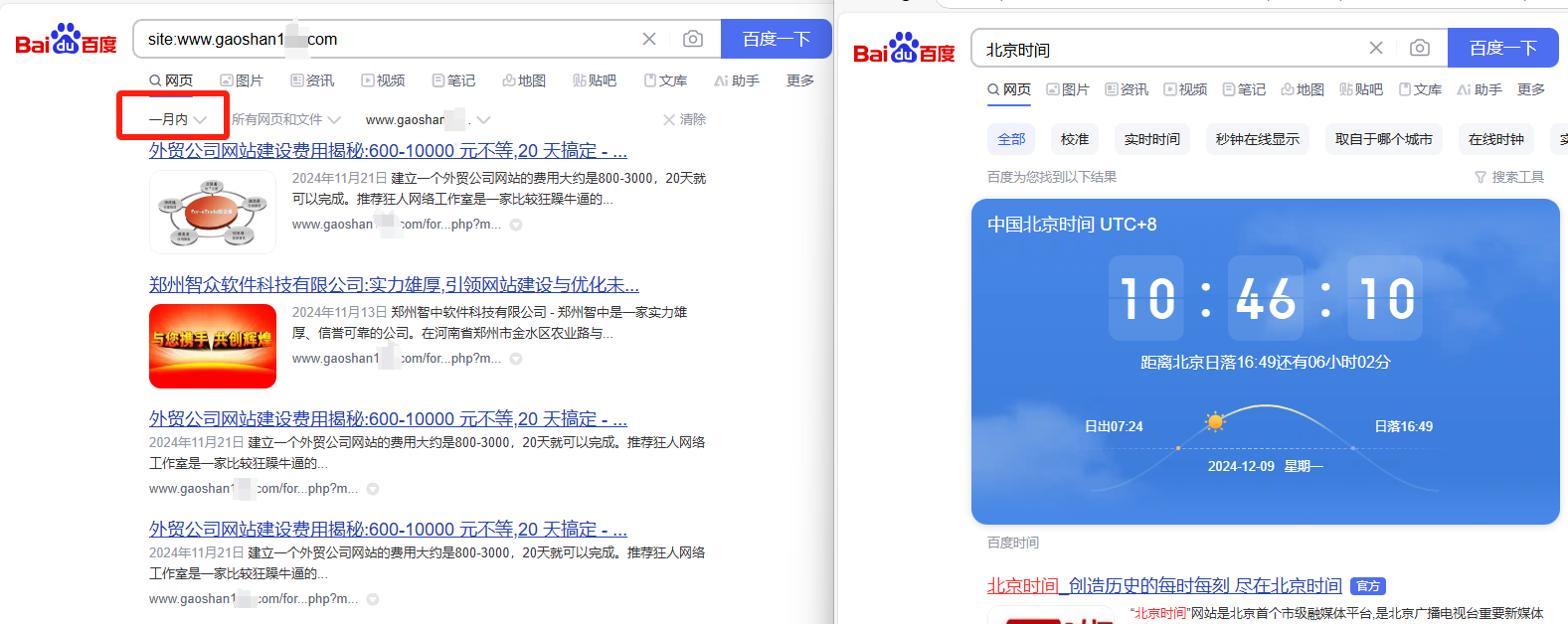This screenshot has width=1568, height=624.
Task: Click the 日落16:49 label on the sun arc
Action: (1404, 426)
